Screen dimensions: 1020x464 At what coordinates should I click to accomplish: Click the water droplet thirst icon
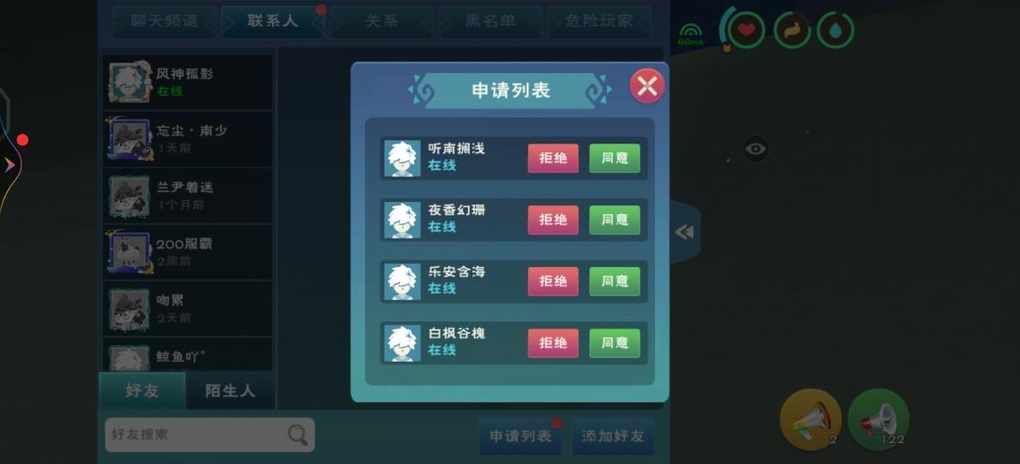[835, 30]
